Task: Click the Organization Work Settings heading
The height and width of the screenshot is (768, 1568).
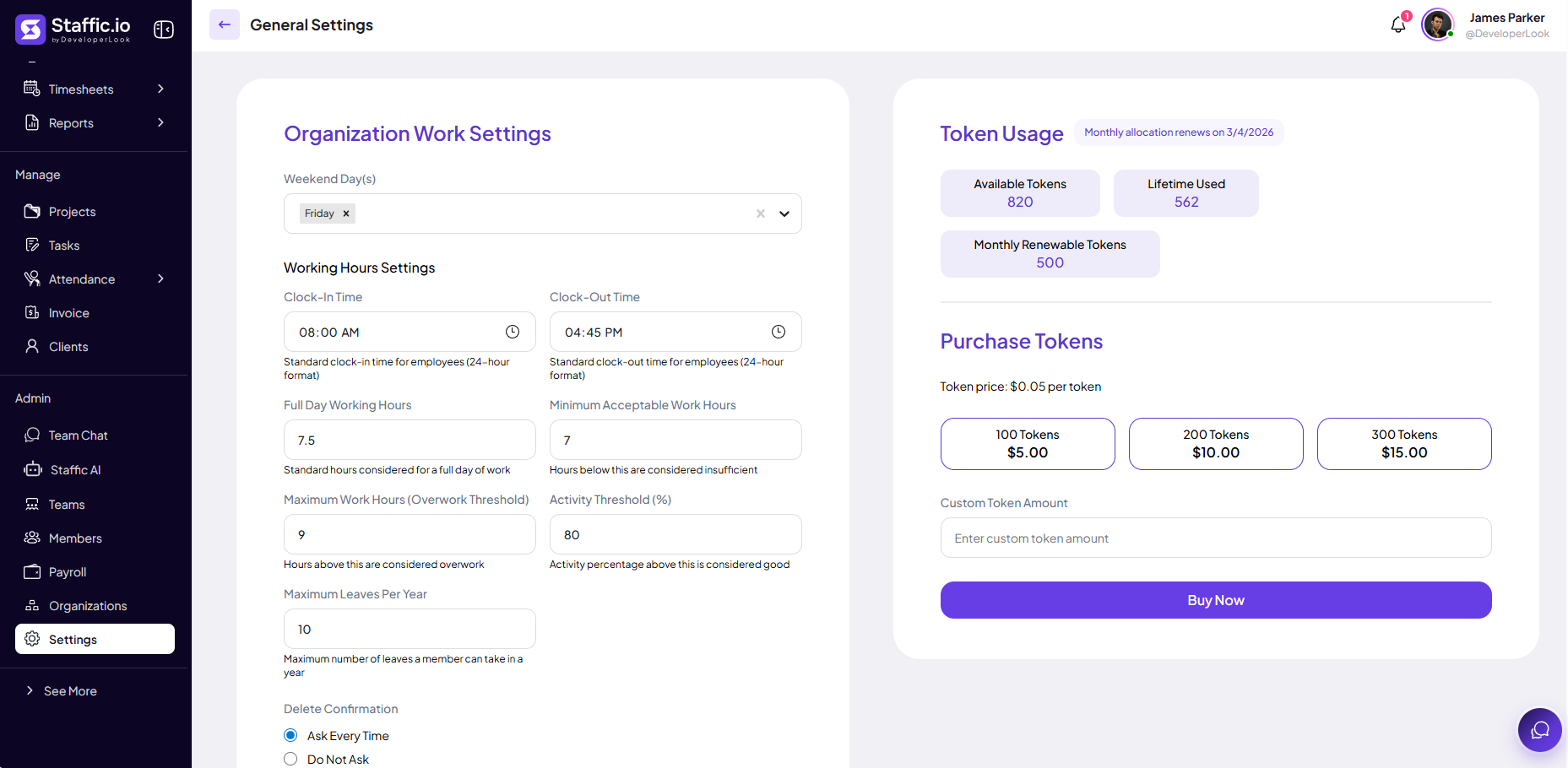Action: [417, 133]
